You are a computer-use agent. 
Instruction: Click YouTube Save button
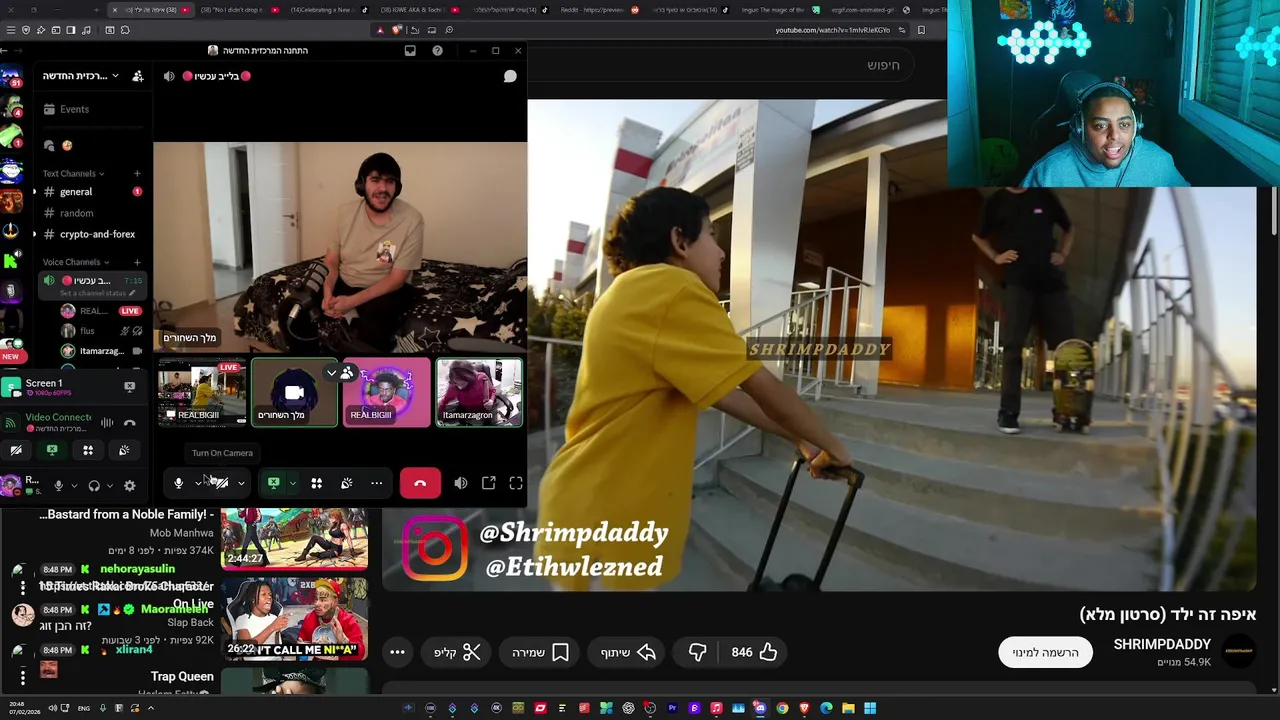(x=540, y=653)
